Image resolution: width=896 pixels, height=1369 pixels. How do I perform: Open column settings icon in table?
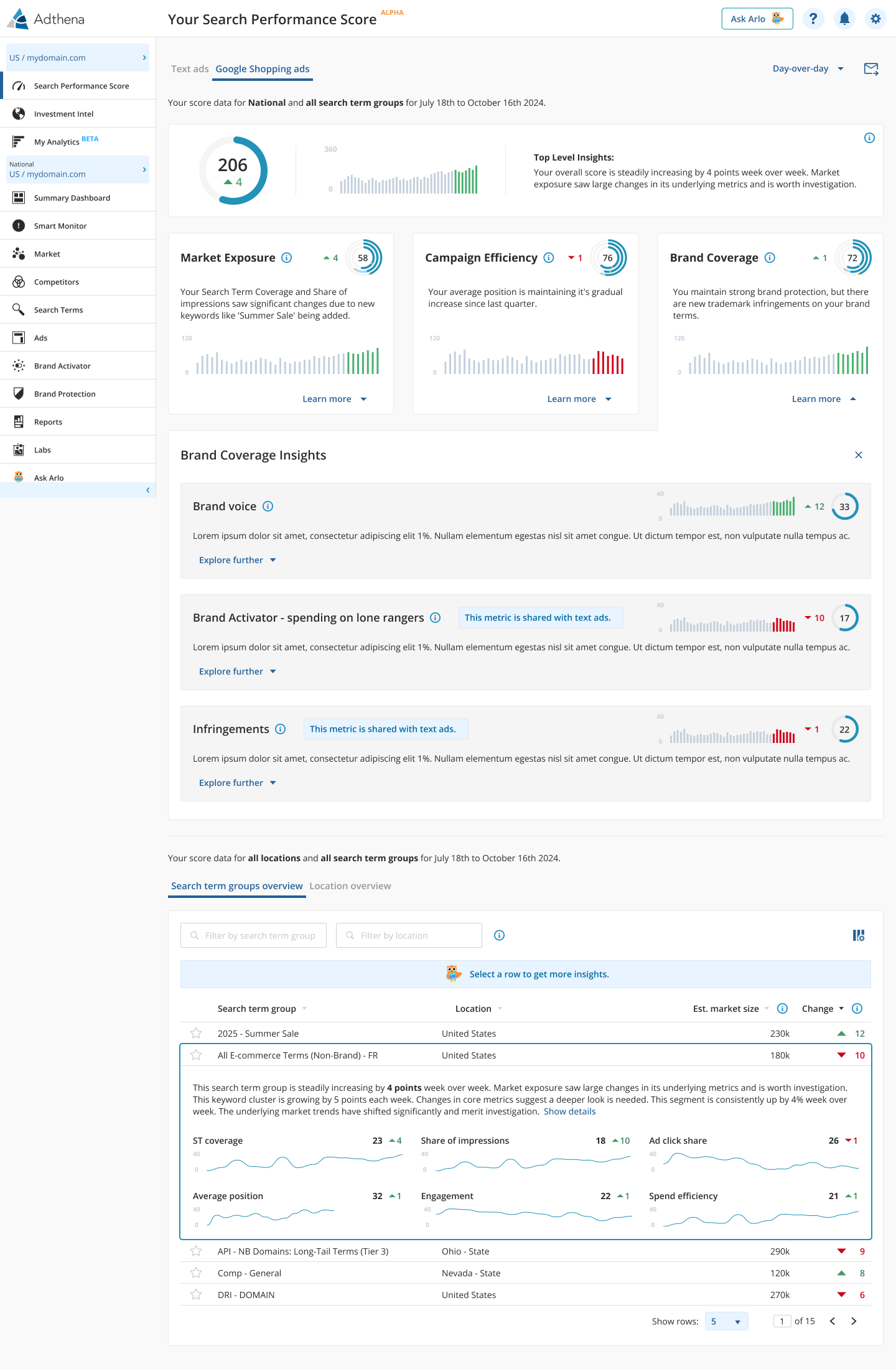pyautogui.click(x=859, y=935)
